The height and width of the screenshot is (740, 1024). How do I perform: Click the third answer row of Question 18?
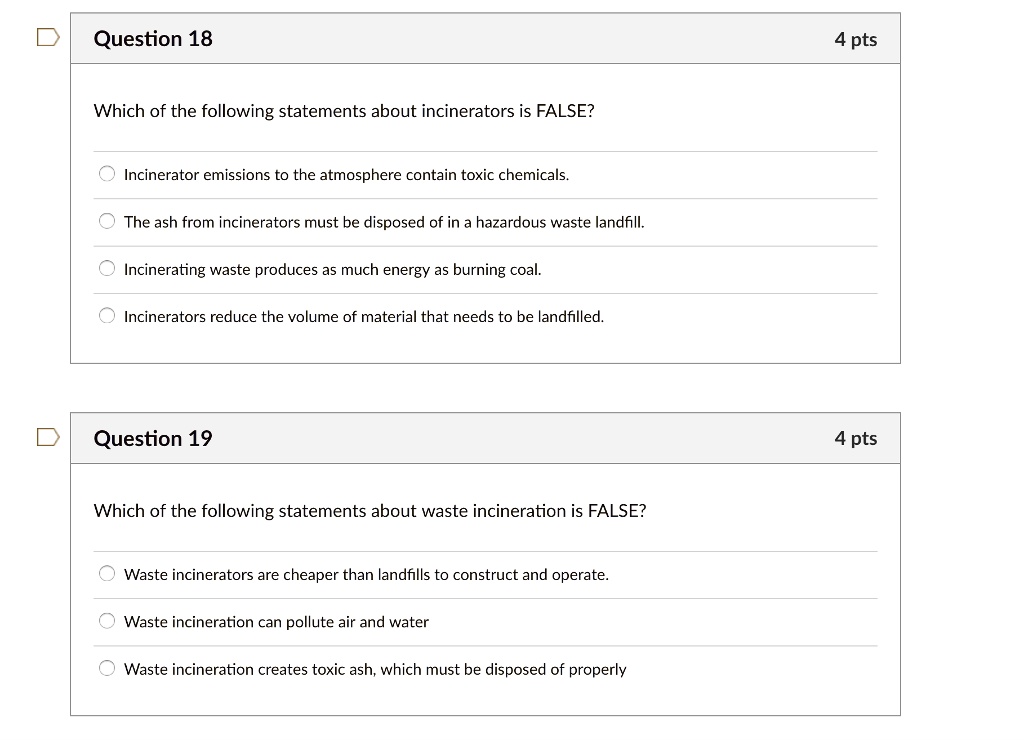332,268
